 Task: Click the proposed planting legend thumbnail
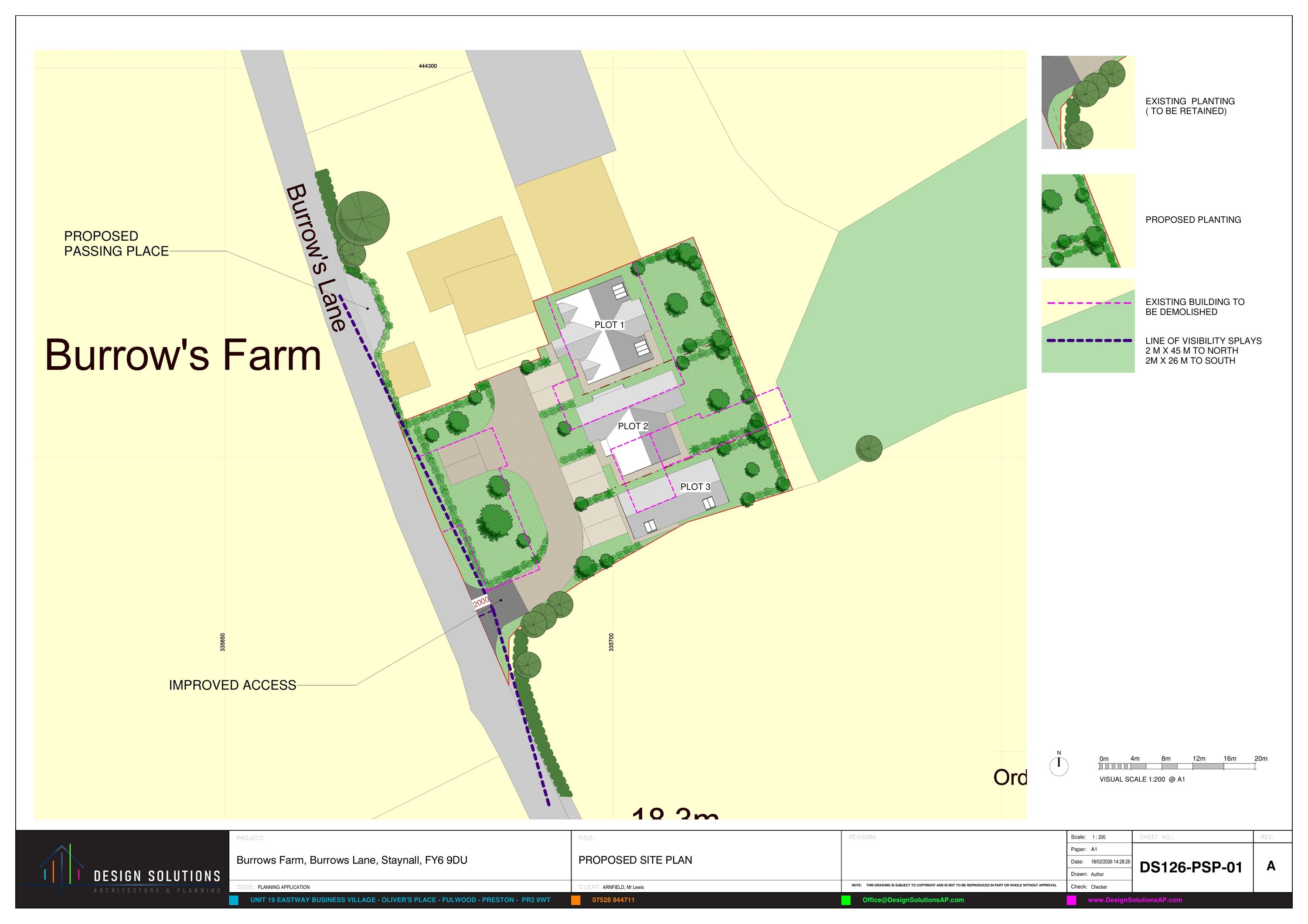tap(1087, 221)
